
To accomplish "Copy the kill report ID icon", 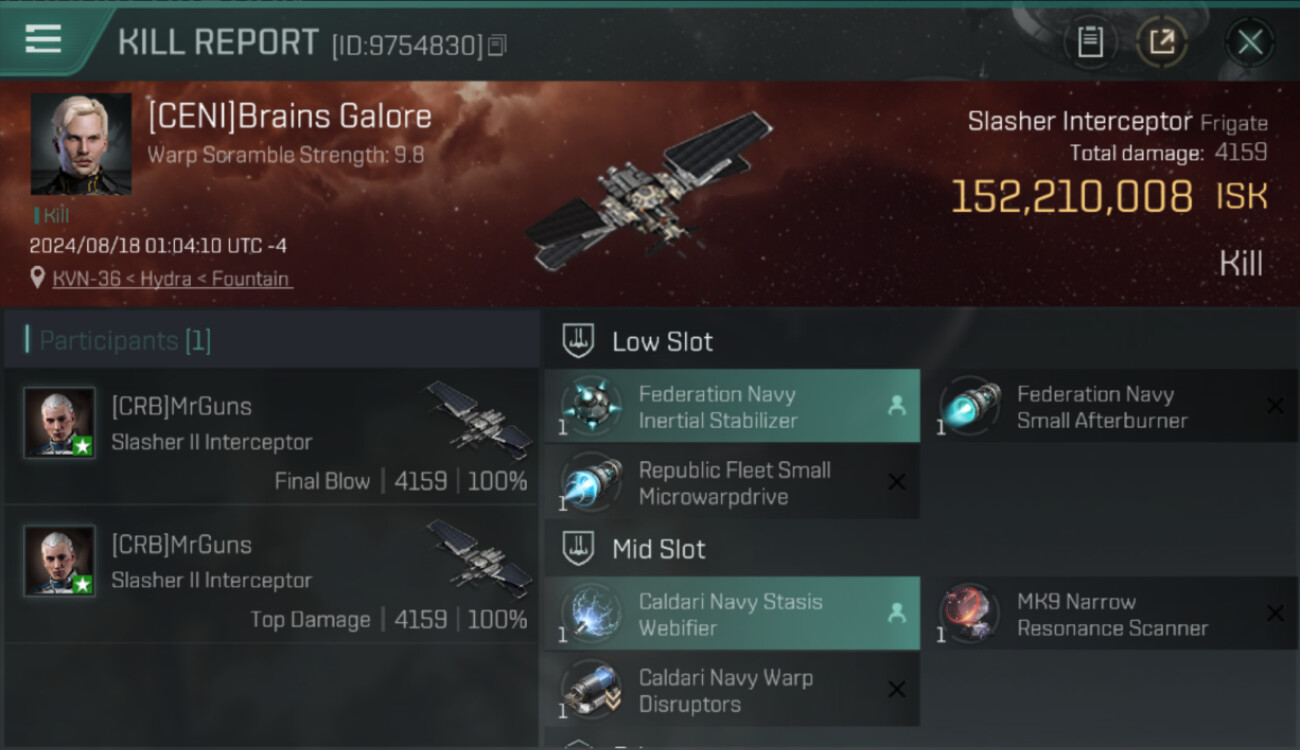I will click(497, 45).
